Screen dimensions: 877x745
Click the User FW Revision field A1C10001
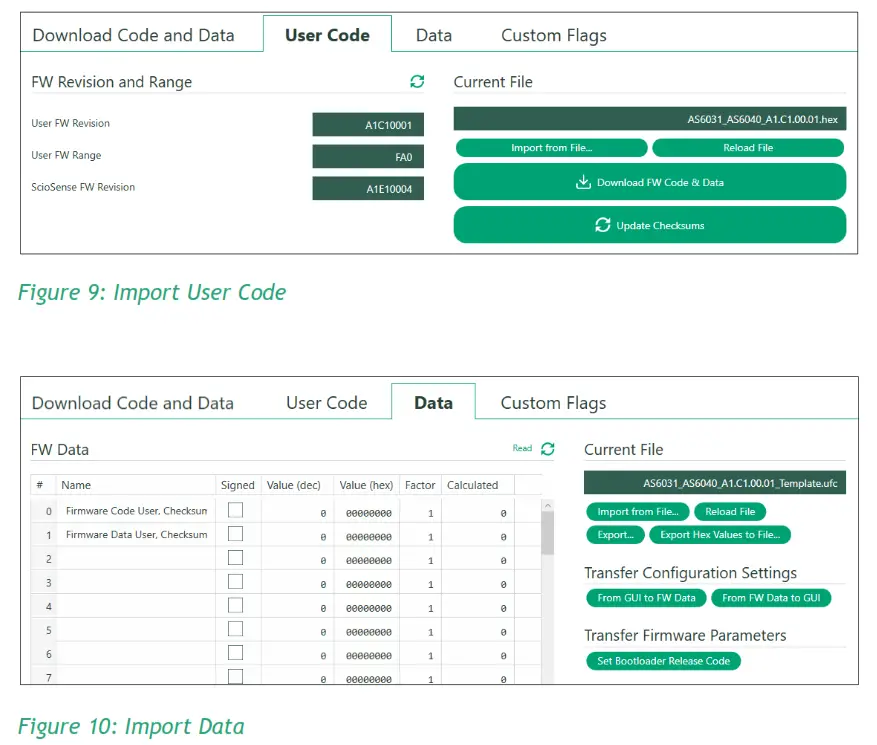[368, 125]
